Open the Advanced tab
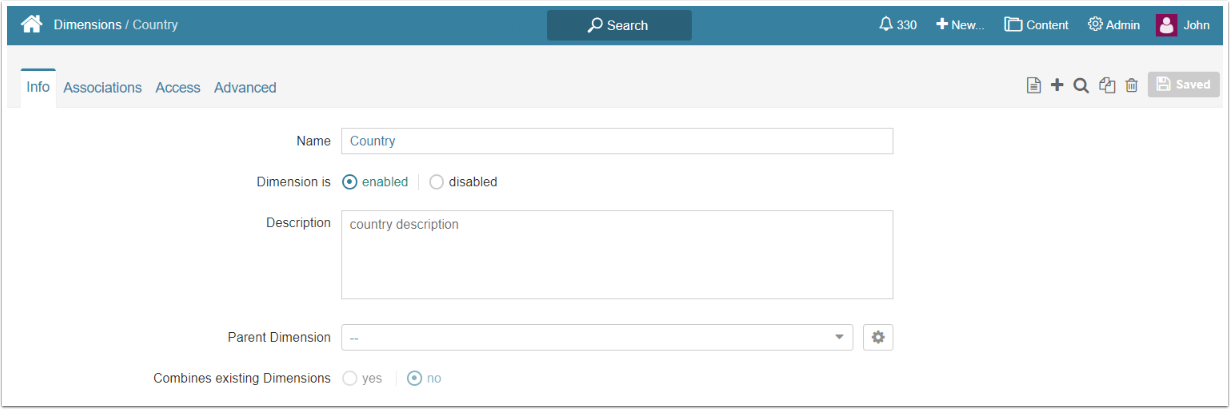This screenshot has height=409, width=1230. pos(245,88)
